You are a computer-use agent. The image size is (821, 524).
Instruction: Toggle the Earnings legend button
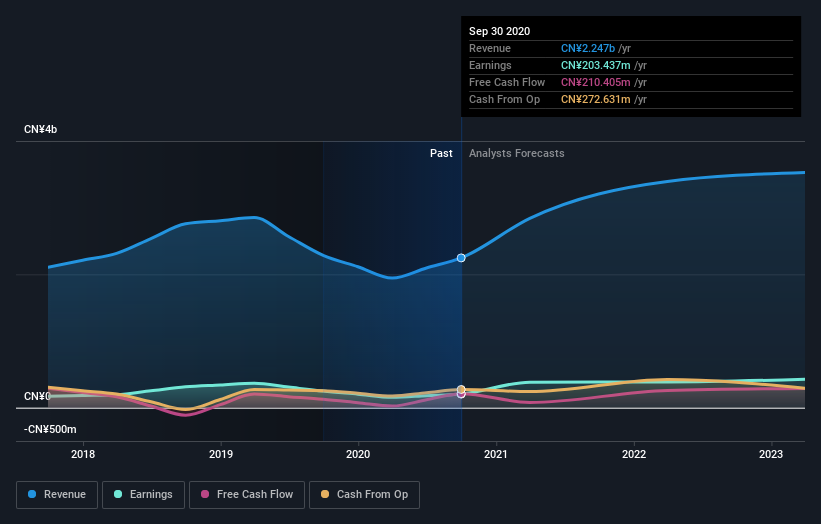pyautogui.click(x=143, y=495)
